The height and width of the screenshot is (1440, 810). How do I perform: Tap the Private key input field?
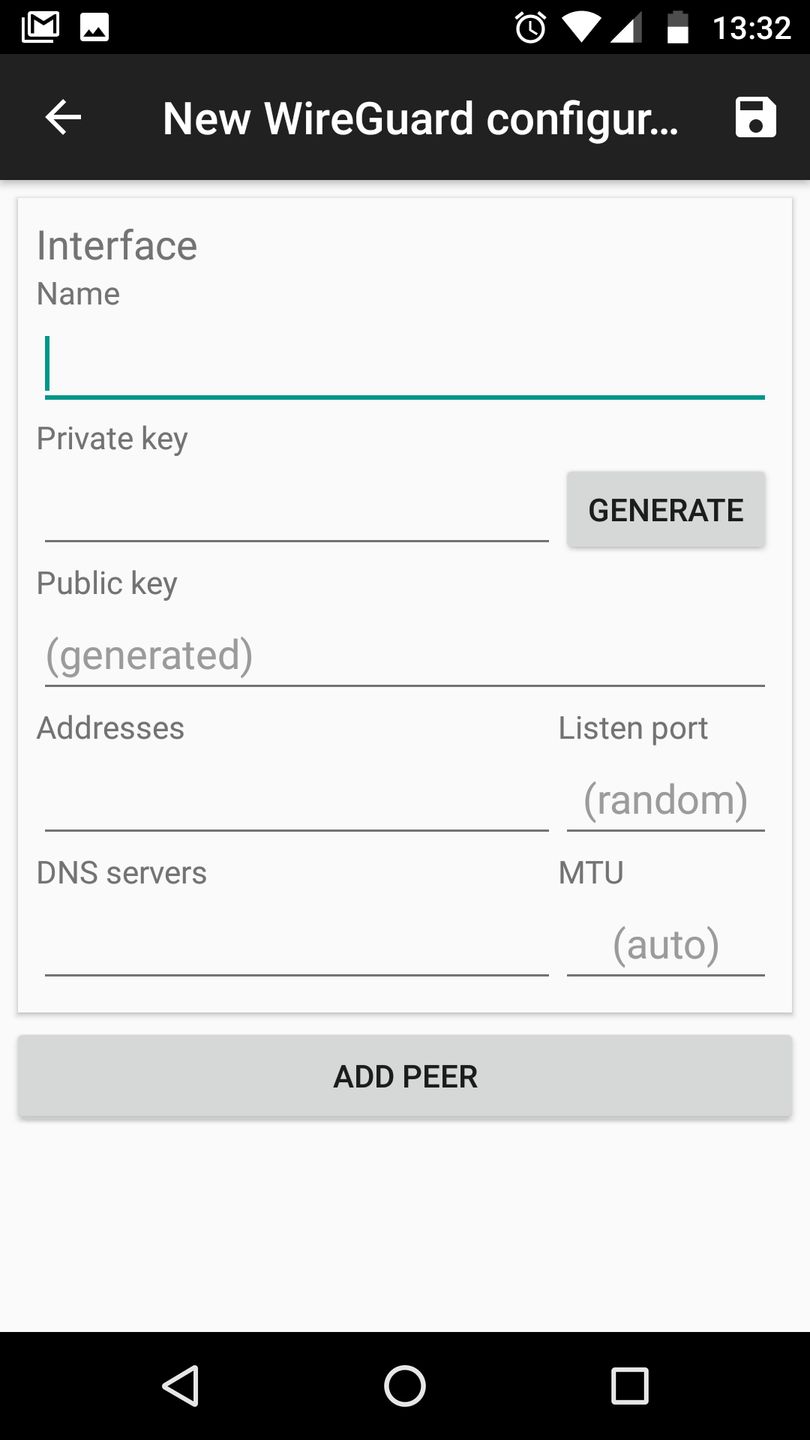click(x=296, y=510)
